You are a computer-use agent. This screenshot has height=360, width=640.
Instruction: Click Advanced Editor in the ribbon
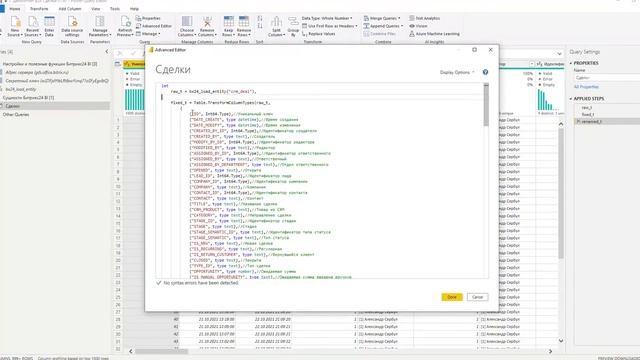tap(154, 26)
